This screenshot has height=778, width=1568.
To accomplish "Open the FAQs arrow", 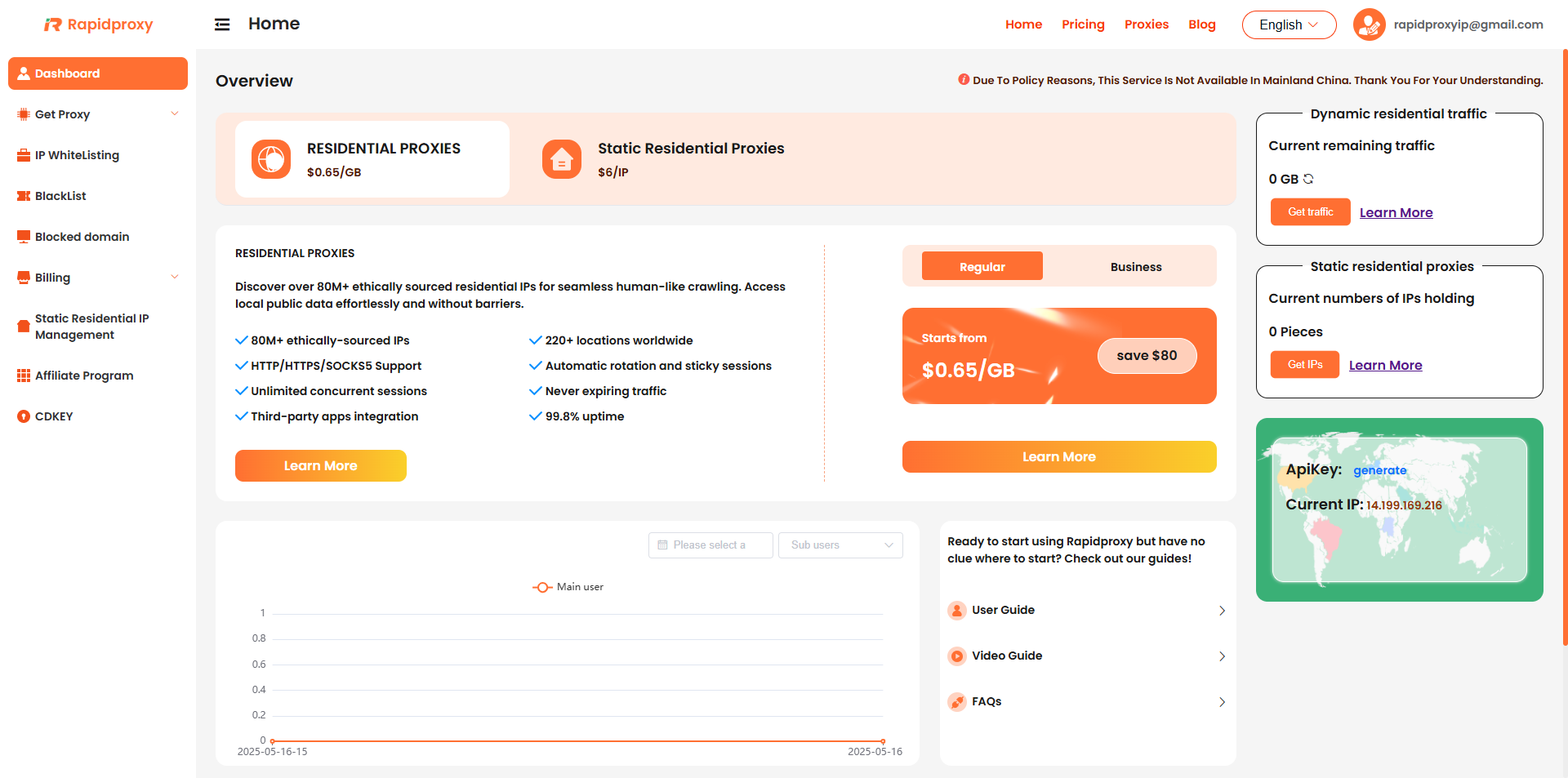I will click(x=1222, y=702).
